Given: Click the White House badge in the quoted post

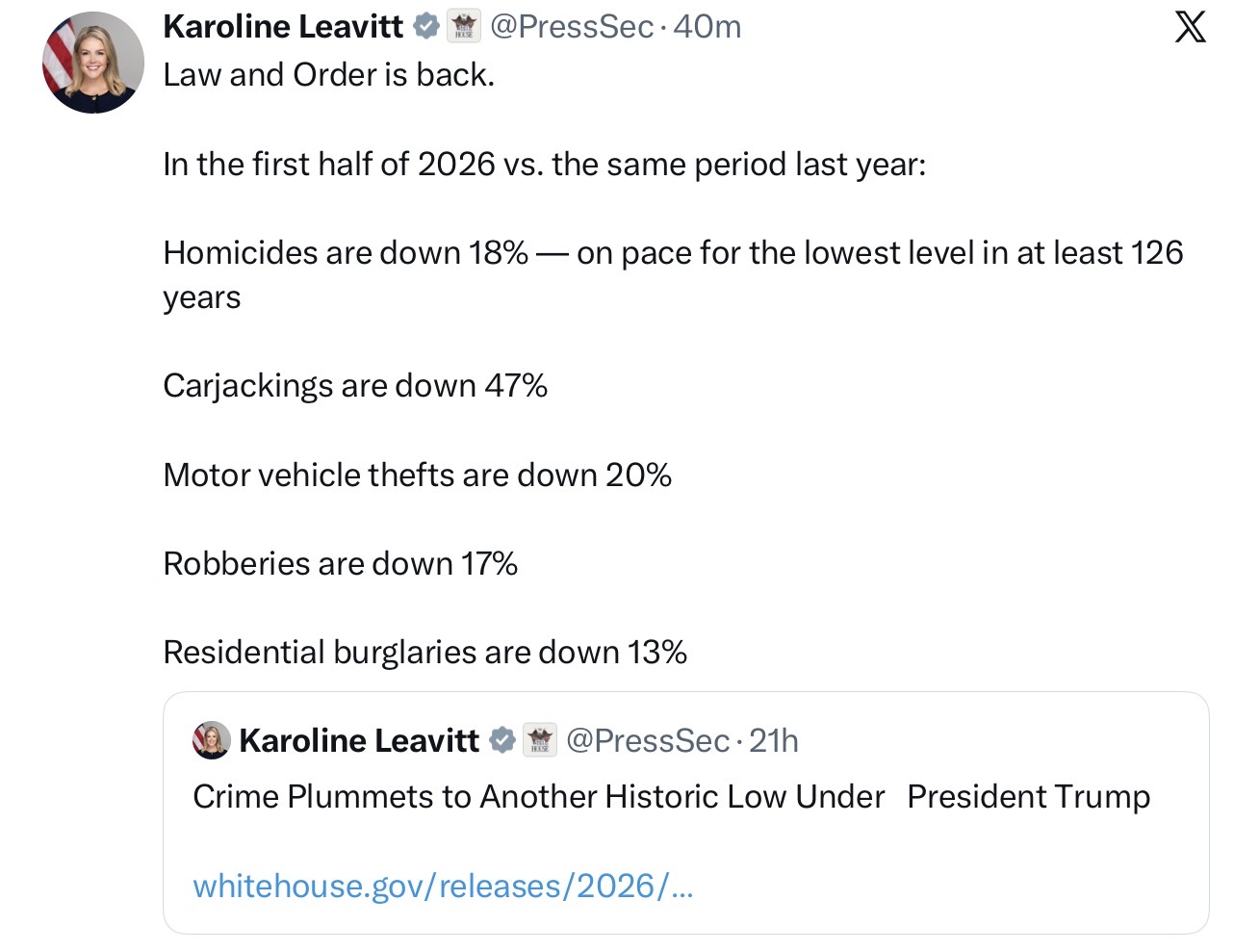Looking at the screenshot, I should coord(540,740).
